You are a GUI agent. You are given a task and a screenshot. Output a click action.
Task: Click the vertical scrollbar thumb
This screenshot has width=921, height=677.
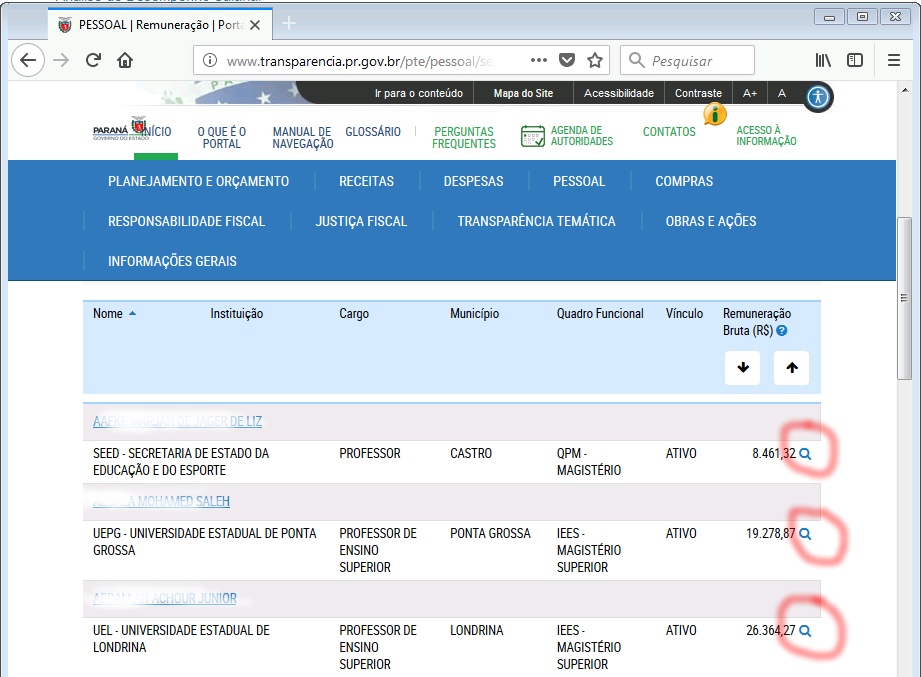tap(904, 298)
